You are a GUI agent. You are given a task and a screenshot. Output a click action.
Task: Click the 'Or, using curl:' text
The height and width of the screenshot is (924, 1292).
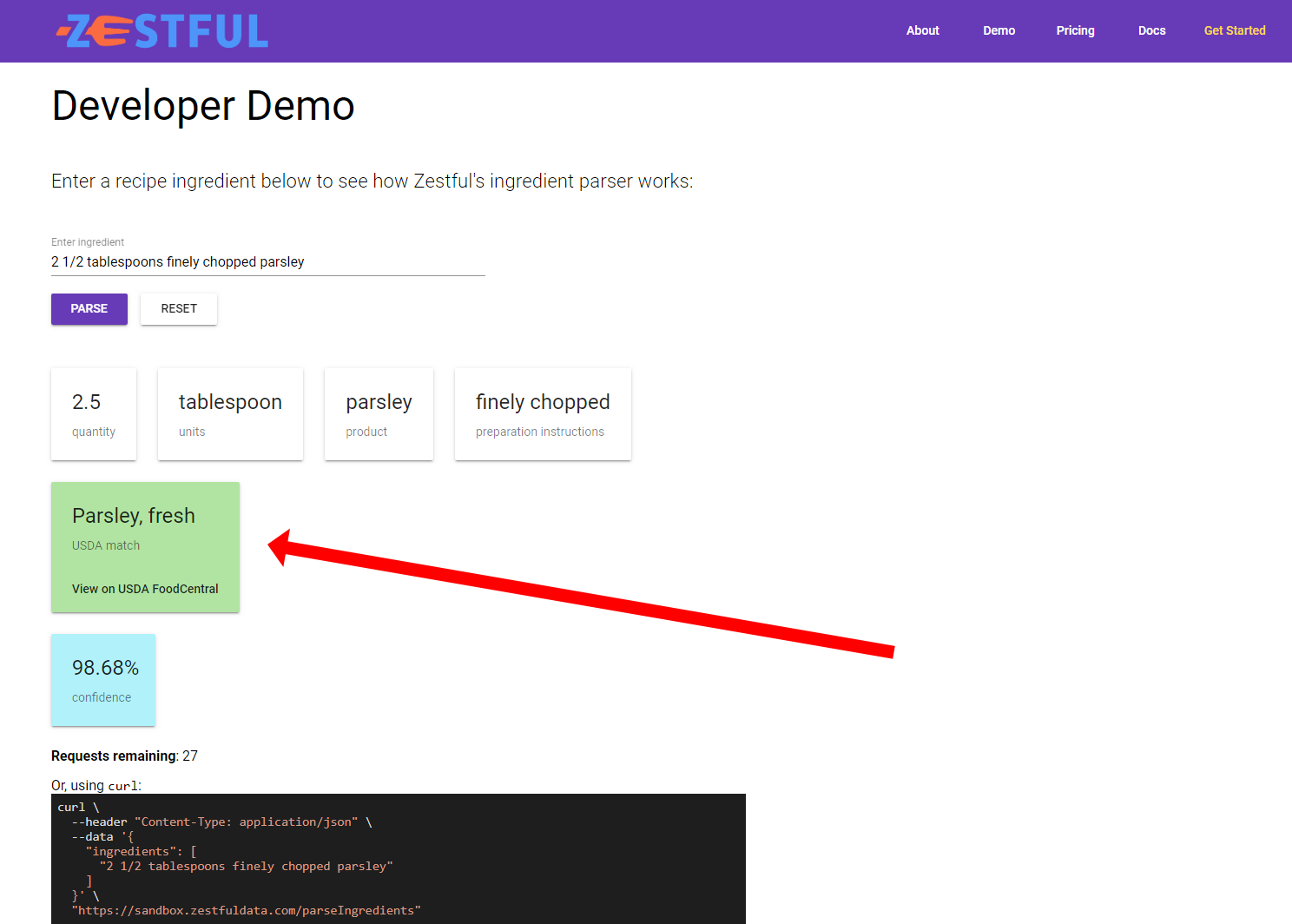pyautogui.click(x=96, y=786)
